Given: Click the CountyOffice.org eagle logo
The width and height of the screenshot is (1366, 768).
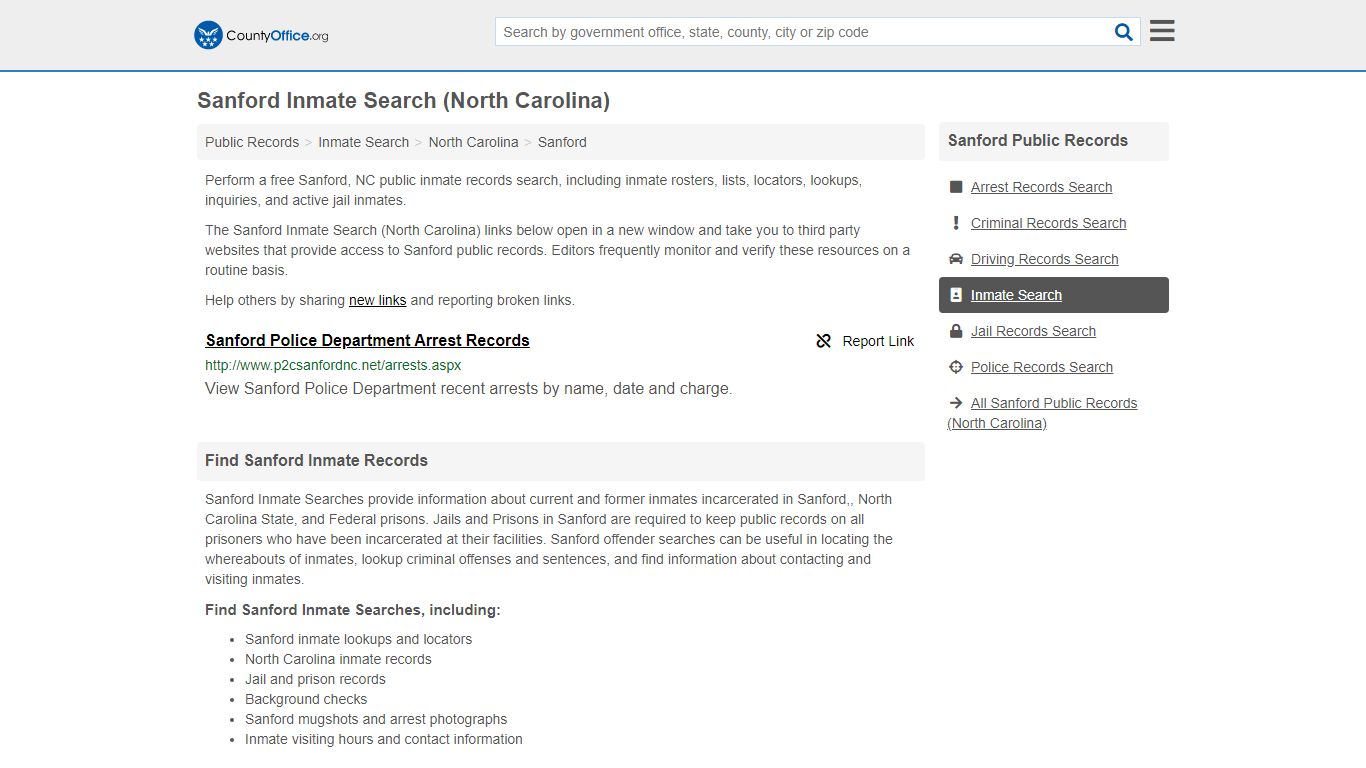Looking at the screenshot, I should click(261, 35).
